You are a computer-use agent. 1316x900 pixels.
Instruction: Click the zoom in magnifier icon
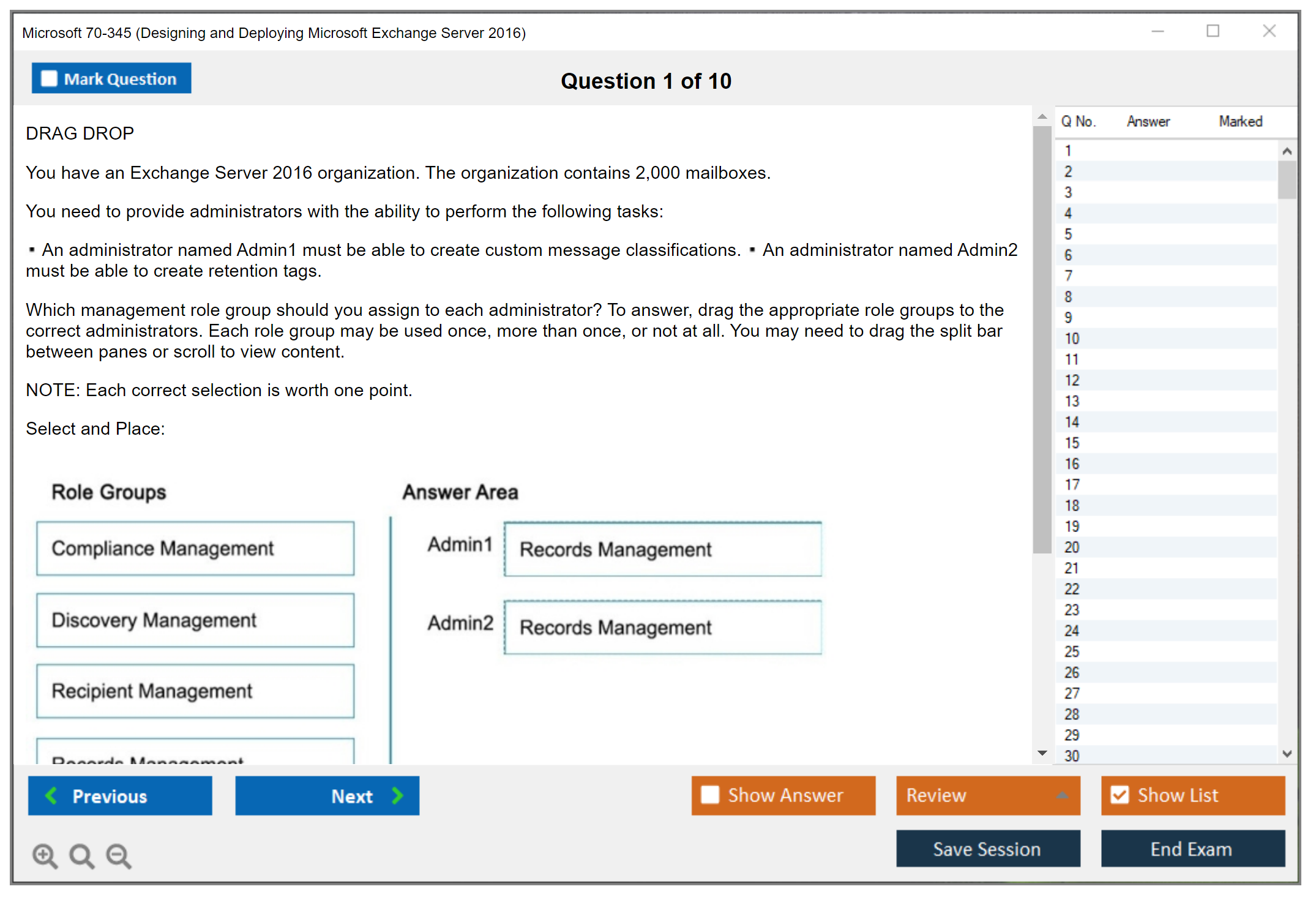coord(45,856)
